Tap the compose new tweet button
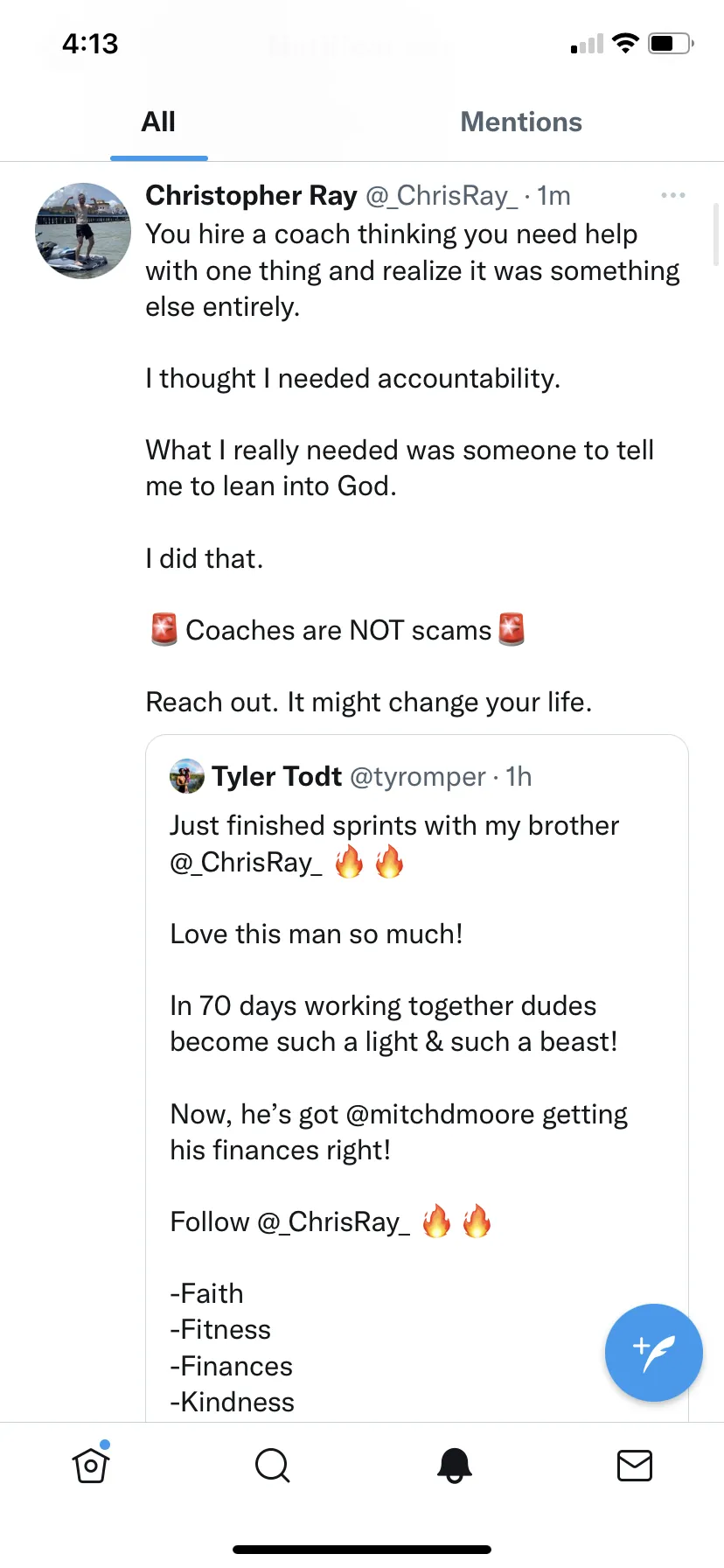Screen dimensions: 724x1568 point(653,1353)
